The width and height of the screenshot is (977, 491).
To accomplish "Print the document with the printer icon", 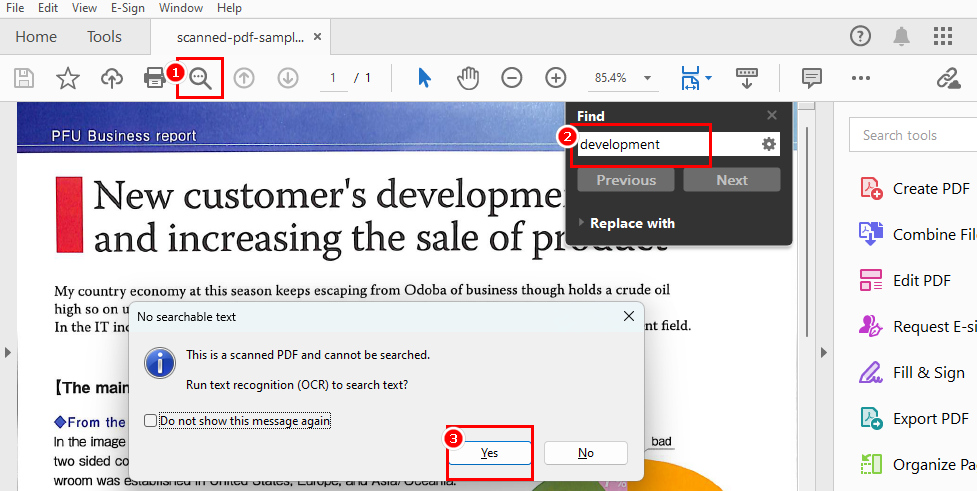I will coord(154,79).
